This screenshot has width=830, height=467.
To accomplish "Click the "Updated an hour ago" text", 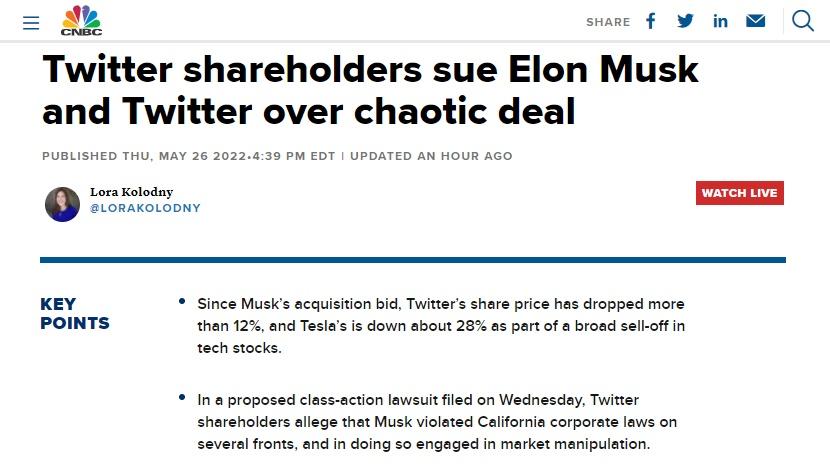I will 431,156.
